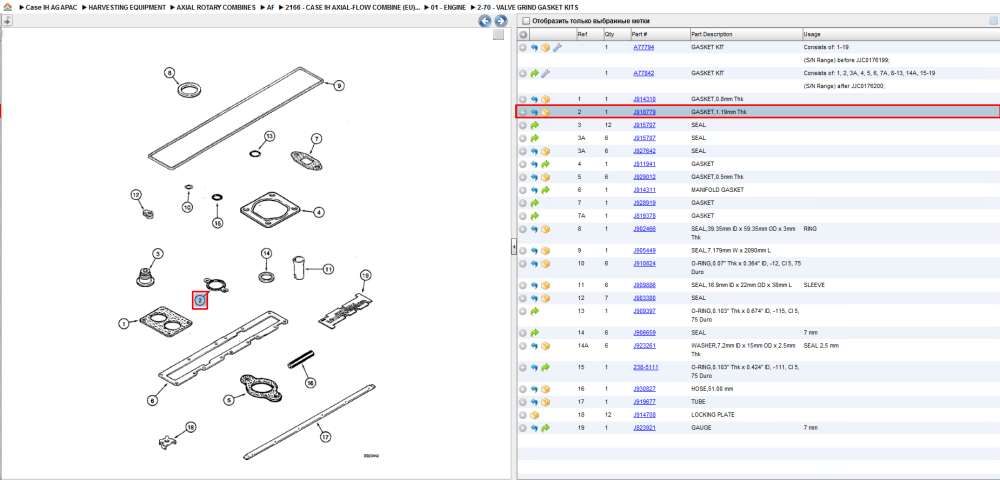This screenshot has height=480, width=1000.
Task: Open part number link A77842
Action: click(643, 74)
